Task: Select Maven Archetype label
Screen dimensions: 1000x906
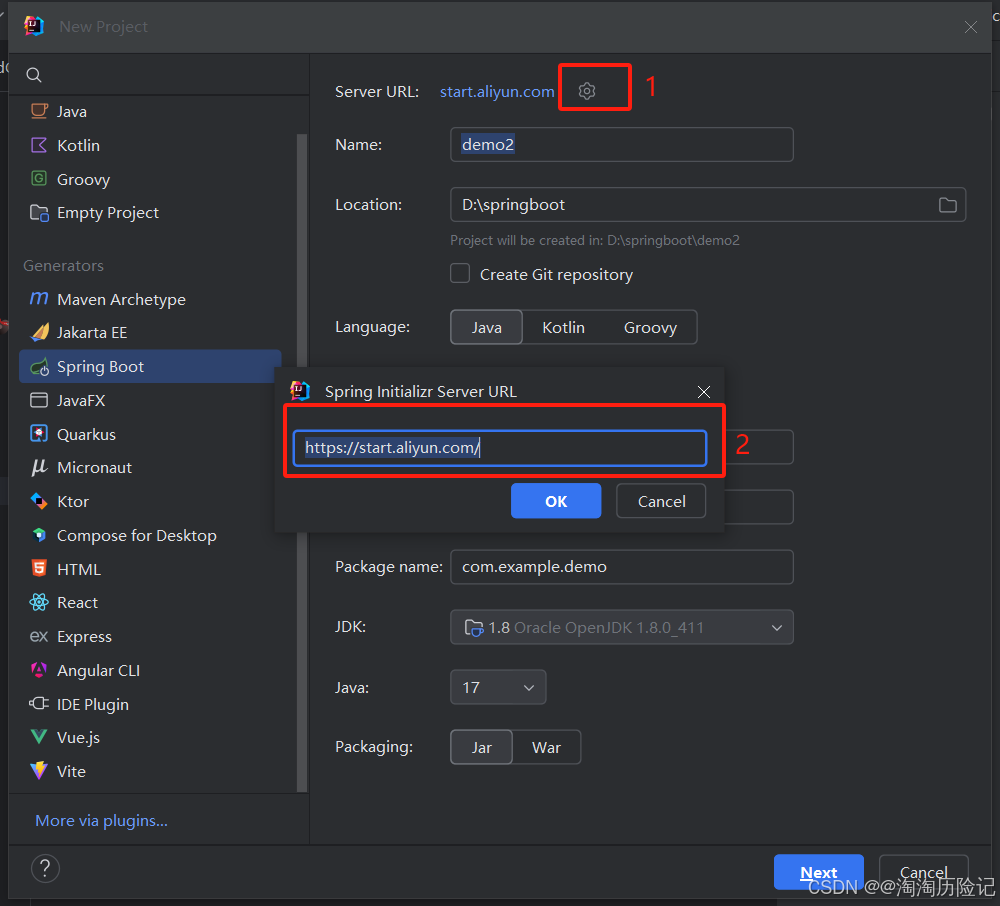Action: point(121,299)
